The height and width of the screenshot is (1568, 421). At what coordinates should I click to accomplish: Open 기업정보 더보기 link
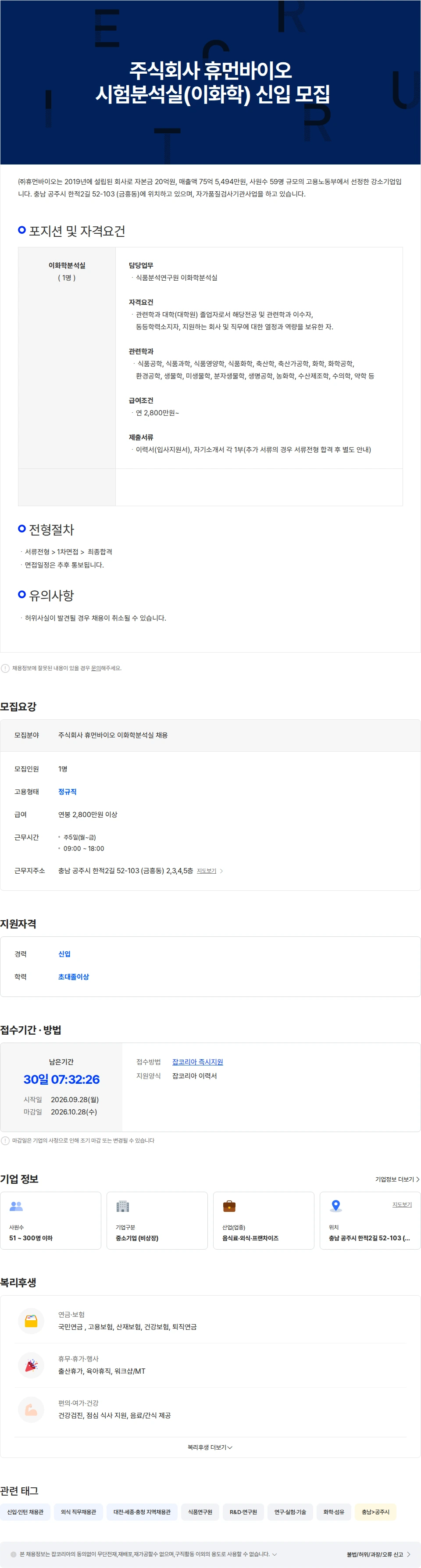(397, 1179)
